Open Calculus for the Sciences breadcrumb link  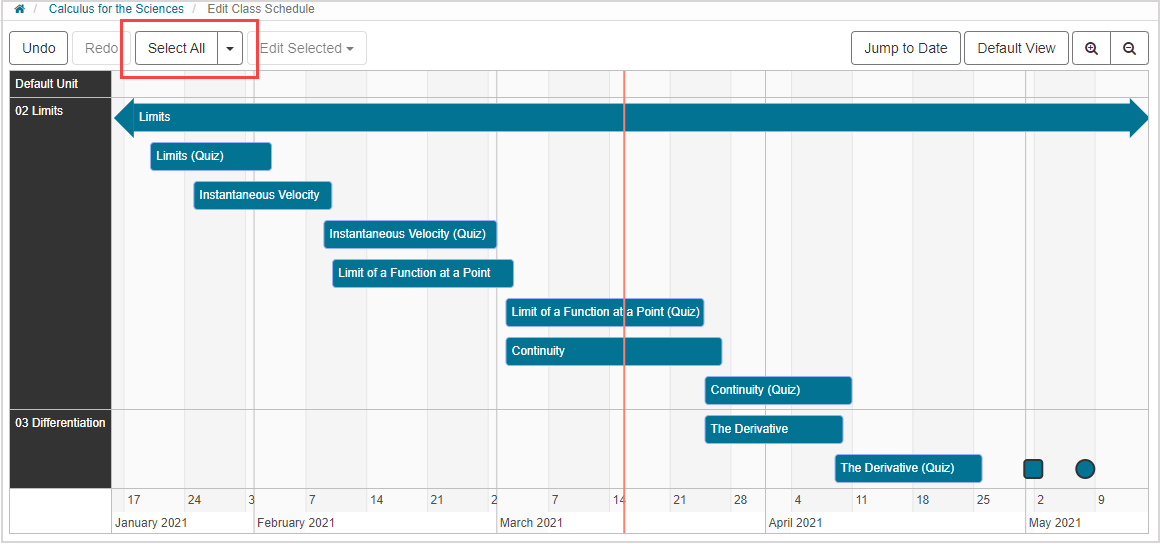[116, 9]
